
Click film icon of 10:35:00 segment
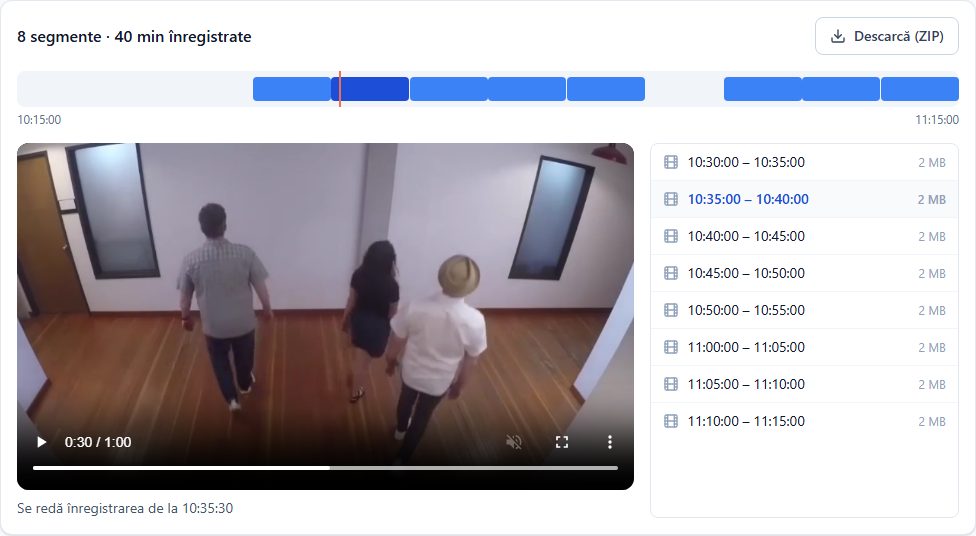click(x=671, y=199)
